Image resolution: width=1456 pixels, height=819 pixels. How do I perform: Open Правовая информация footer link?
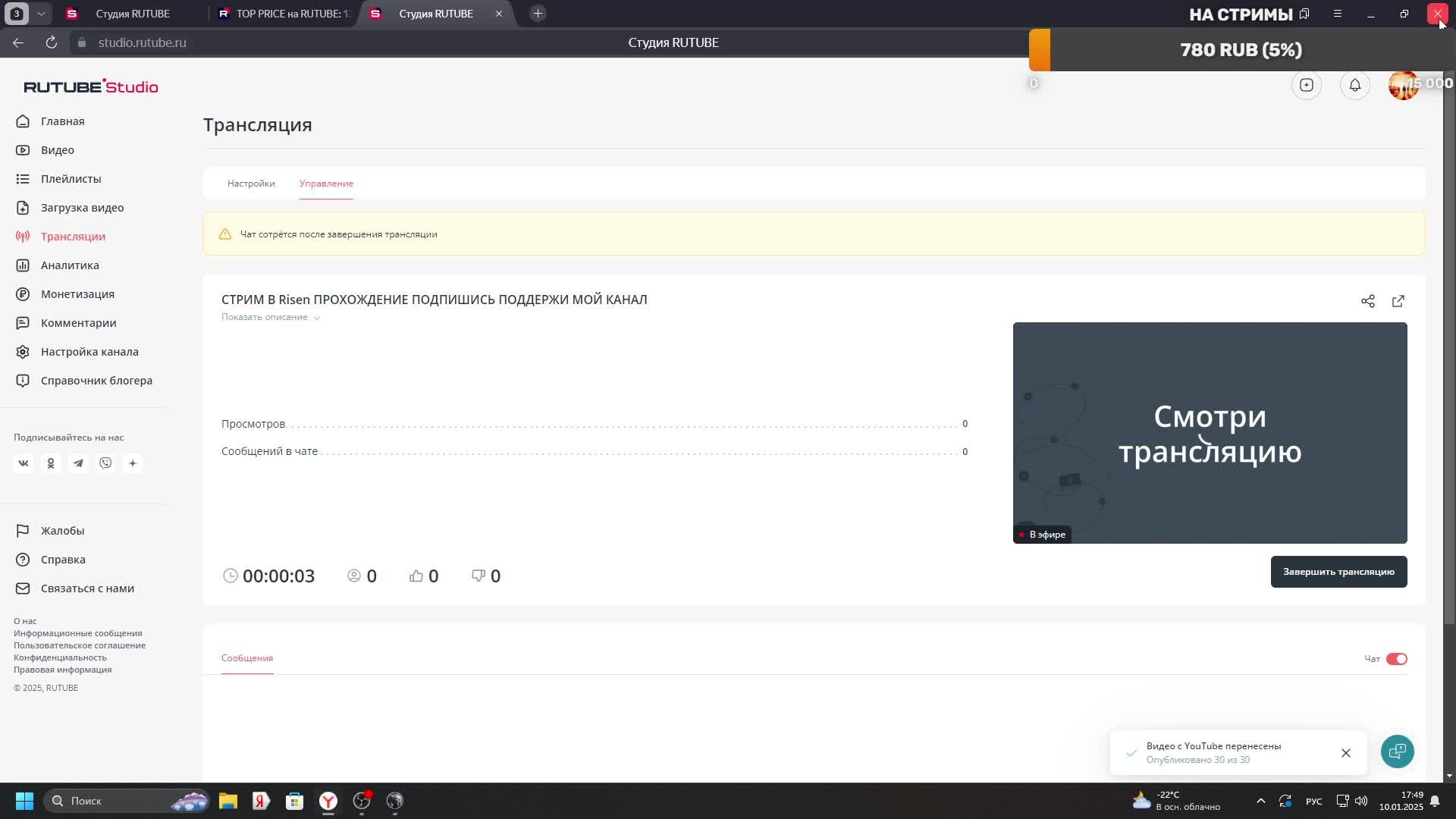click(x=62, y=670)
